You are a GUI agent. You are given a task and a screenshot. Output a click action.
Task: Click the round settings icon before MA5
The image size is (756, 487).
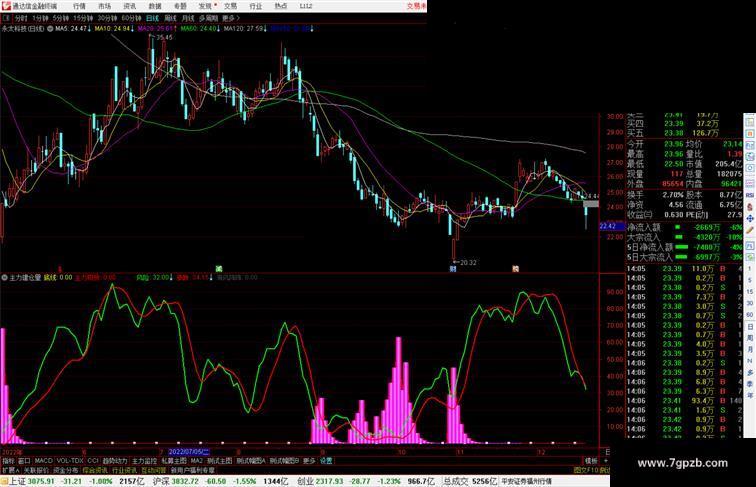pos(50,29)
